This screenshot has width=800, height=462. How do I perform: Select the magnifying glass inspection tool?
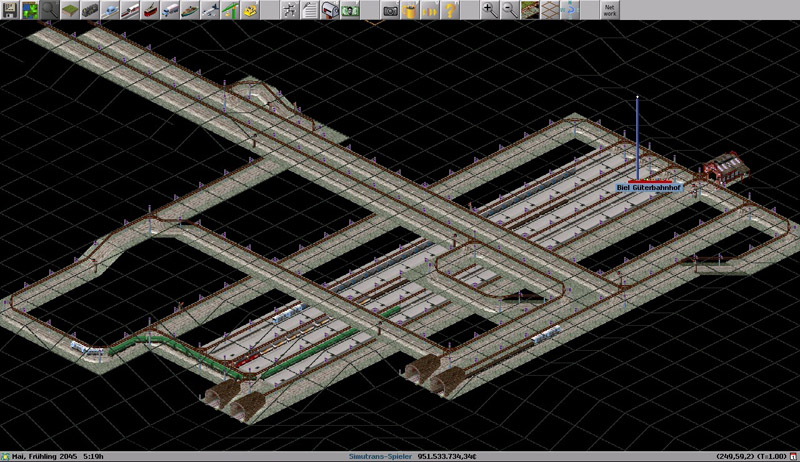pyautogui.click(x=48, y=10)
